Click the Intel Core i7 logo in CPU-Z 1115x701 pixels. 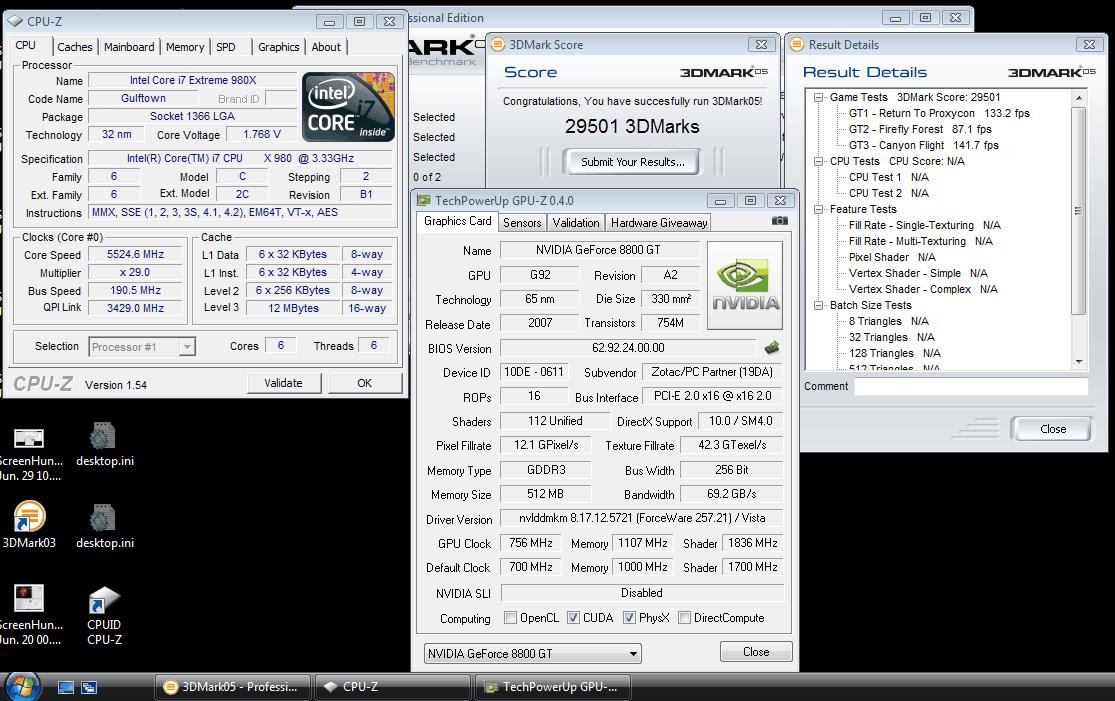click(x=348, y=107)
